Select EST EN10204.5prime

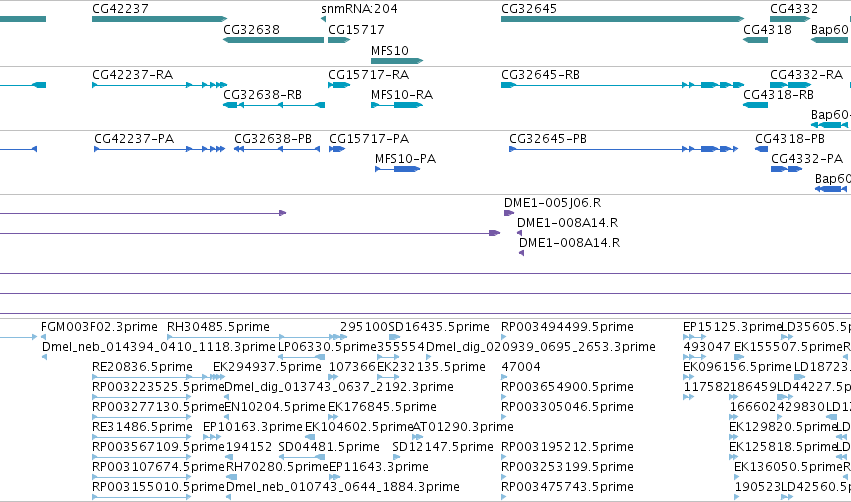[x=275, y=406]
